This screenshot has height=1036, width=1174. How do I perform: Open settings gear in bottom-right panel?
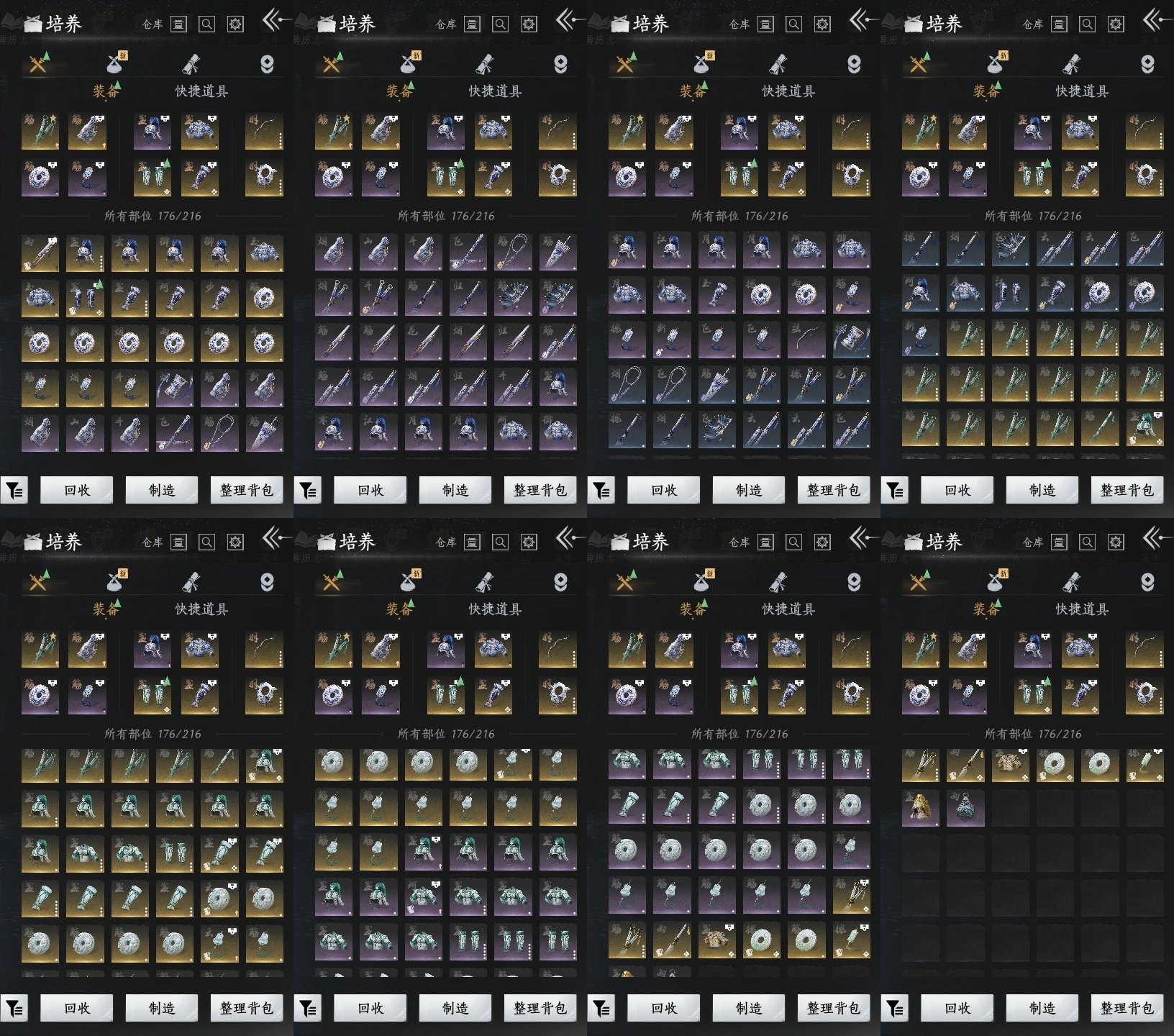click(x=1116, y=542)
